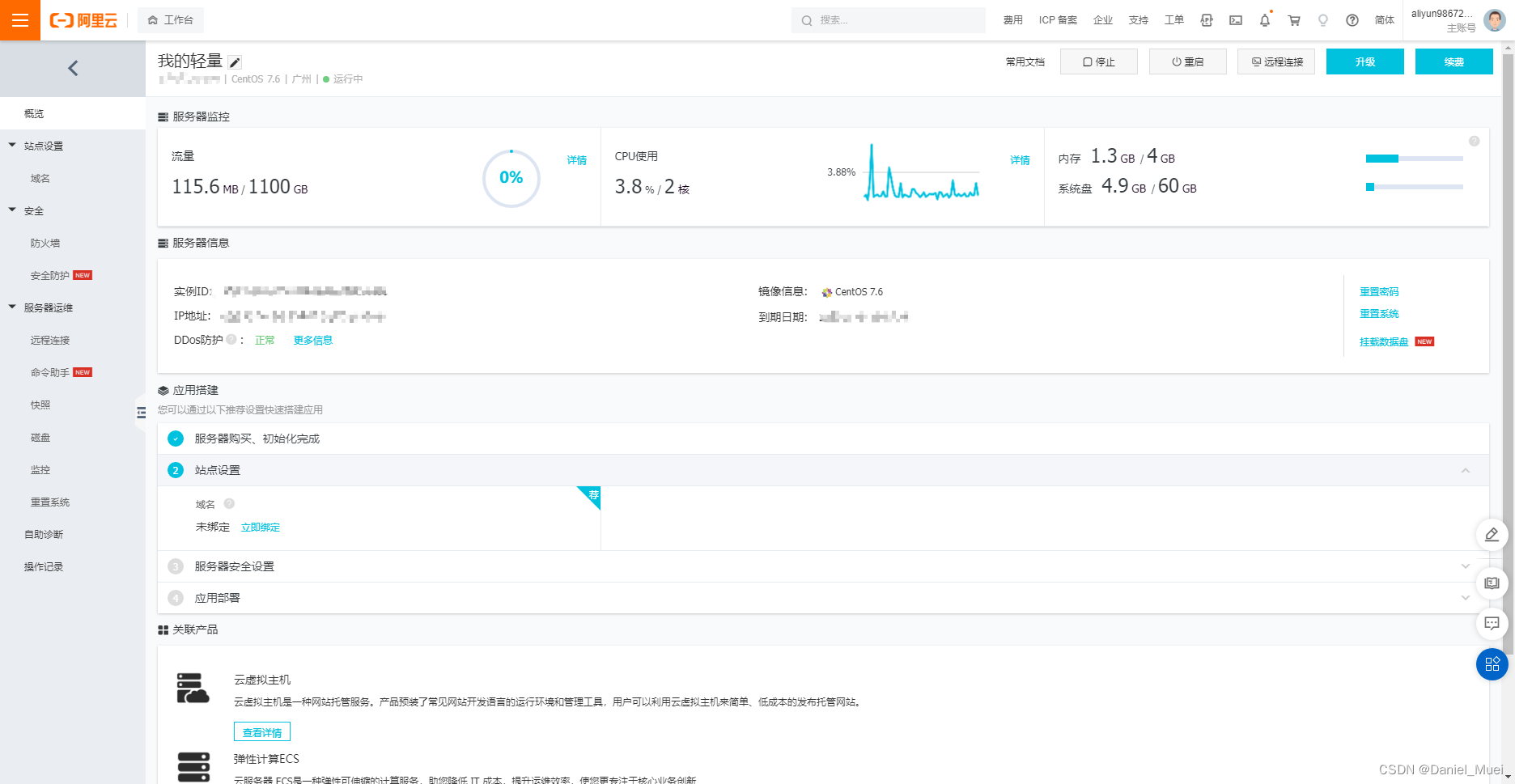This screenshot has height=784, width=1515.
Task: Open the 工作台 workbench home
Action: point(171,20)
